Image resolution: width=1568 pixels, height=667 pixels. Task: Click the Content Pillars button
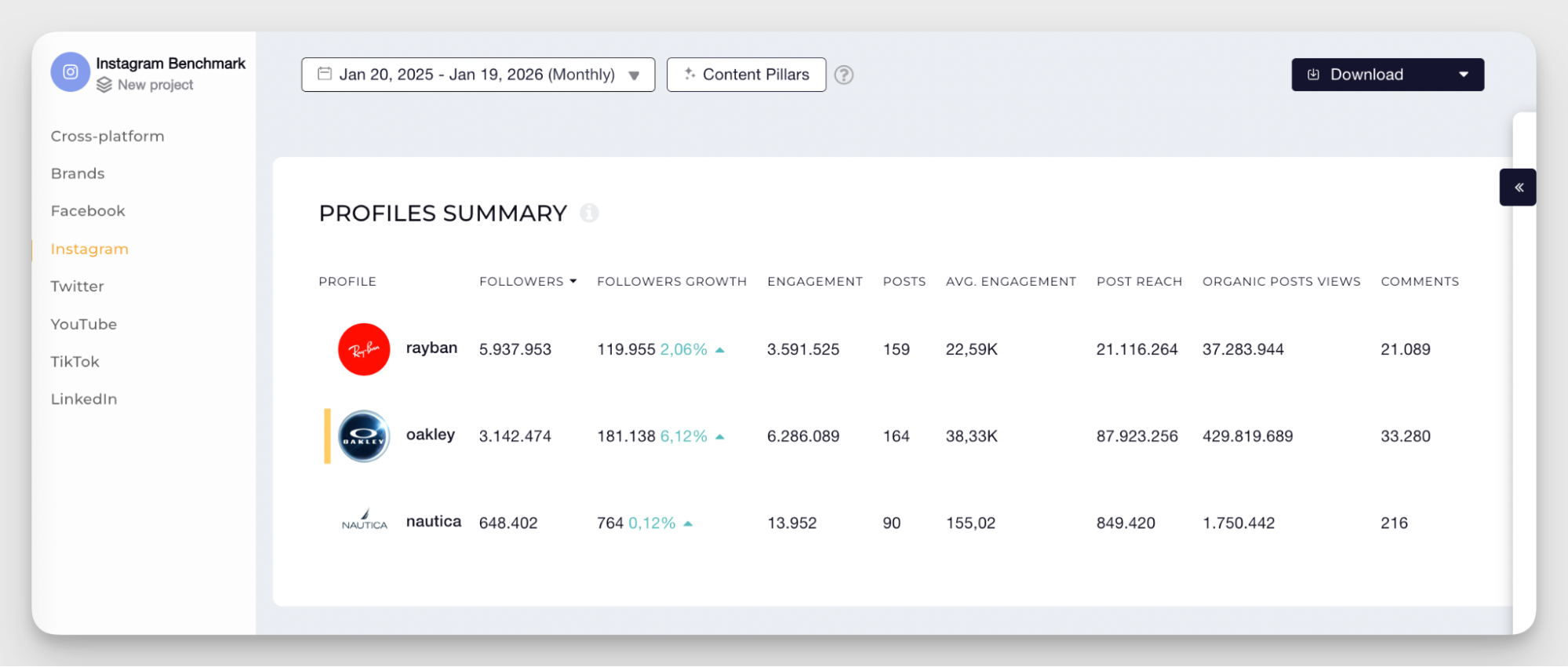pyautogui.click(x=746, y=75)
